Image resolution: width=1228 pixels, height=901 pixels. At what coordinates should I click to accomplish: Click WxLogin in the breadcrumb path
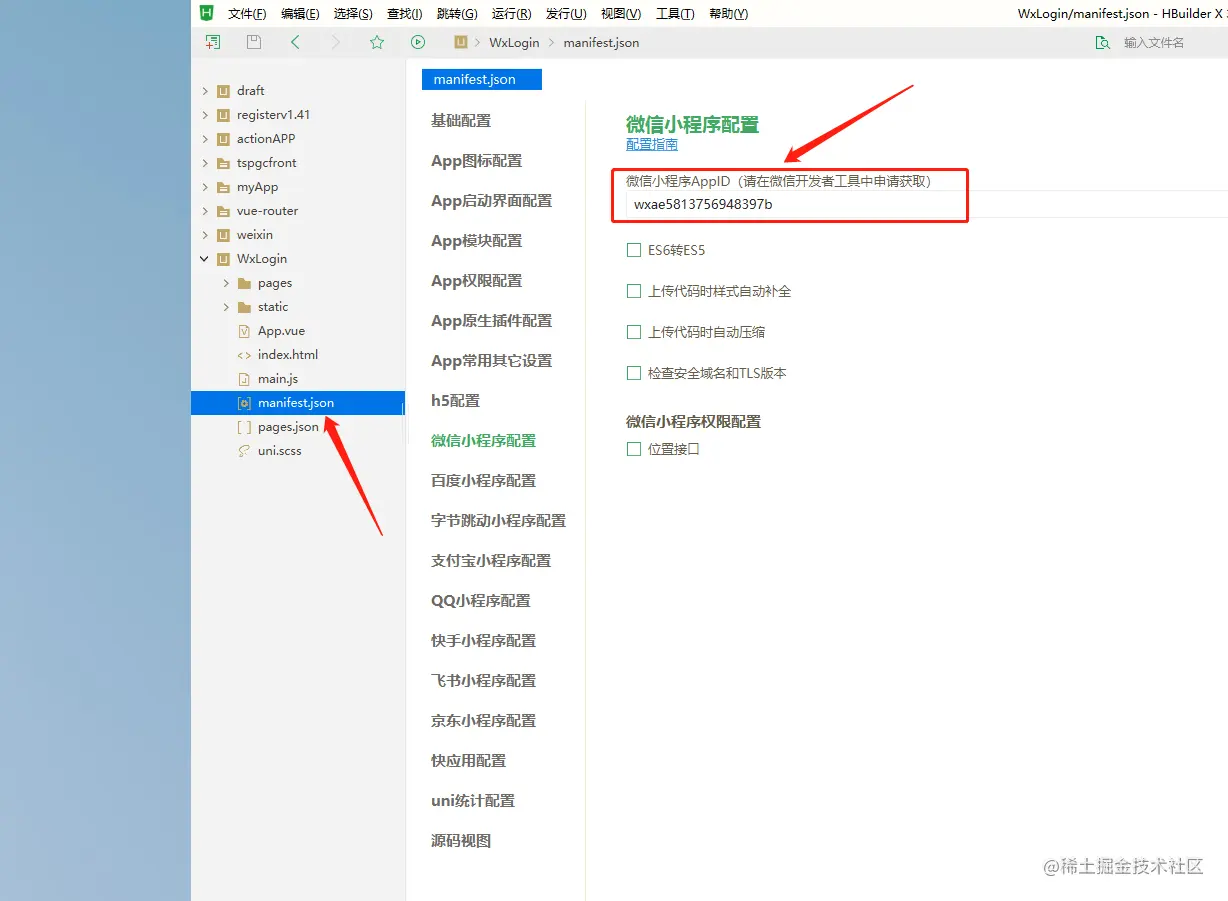[514, 43]
